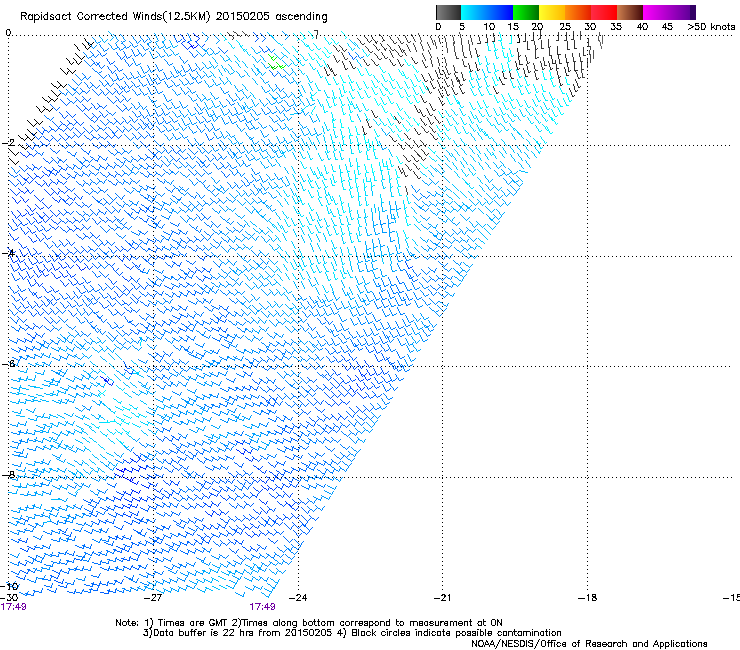Click the dark purple 45-50 knots swatch
Viewport: 740px width, 650px height.
[682, 12]
